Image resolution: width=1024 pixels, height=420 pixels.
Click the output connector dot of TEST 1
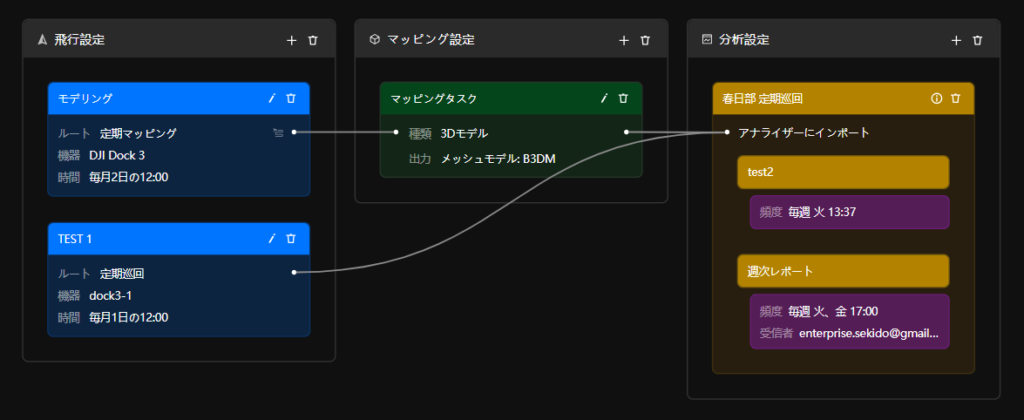294,272
